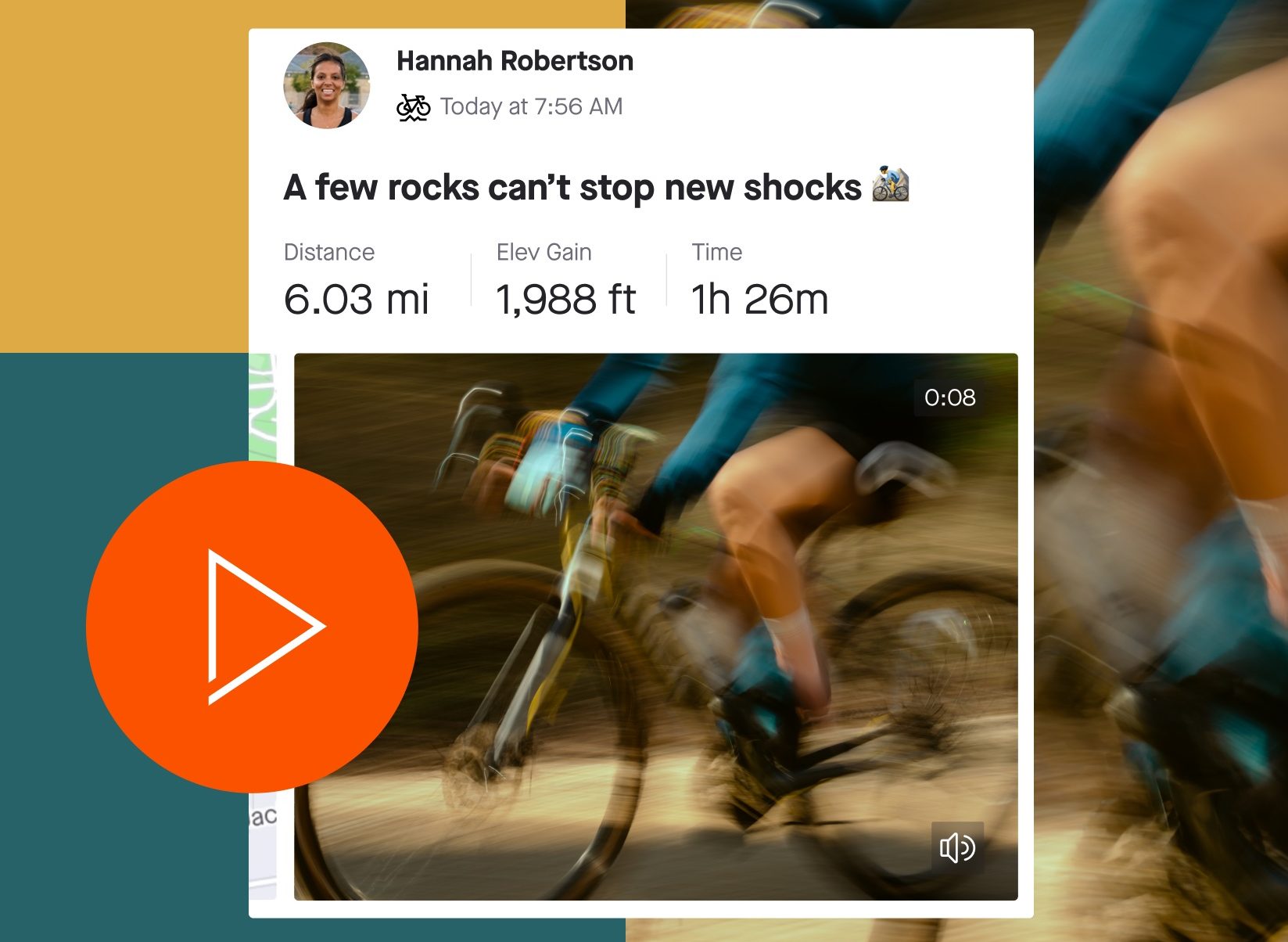
Task: Click the 'Today at 7:56 AM' timestamp
Action: click(531, 106)
